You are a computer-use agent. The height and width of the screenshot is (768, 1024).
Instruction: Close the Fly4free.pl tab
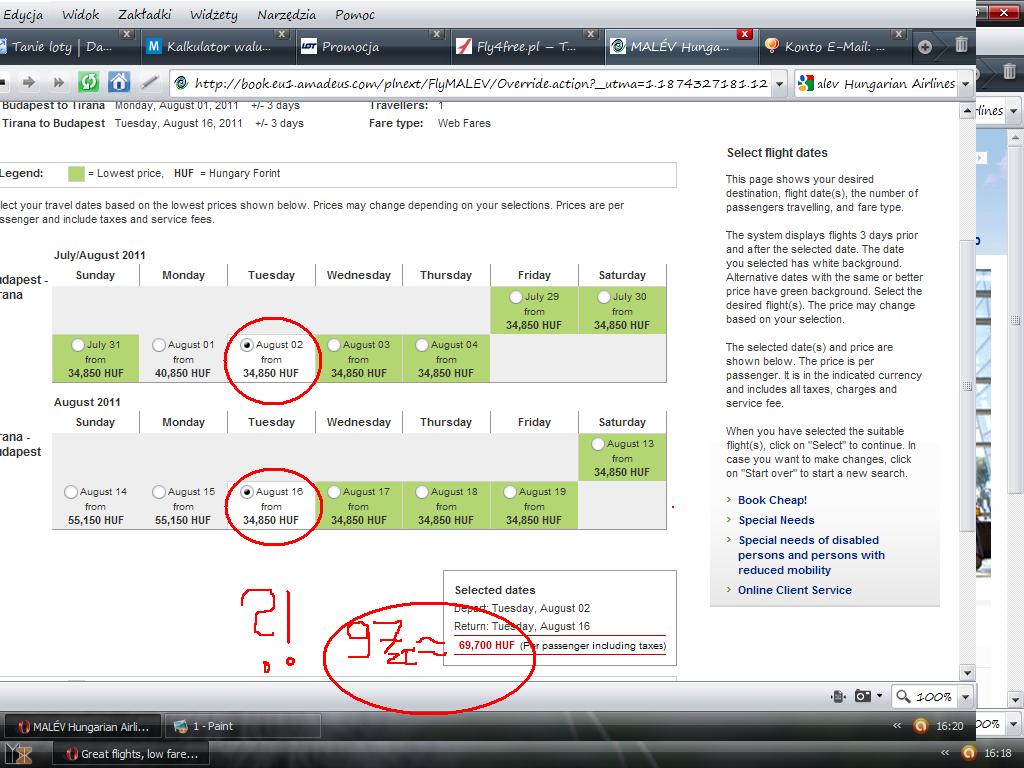tap(590, 34)
